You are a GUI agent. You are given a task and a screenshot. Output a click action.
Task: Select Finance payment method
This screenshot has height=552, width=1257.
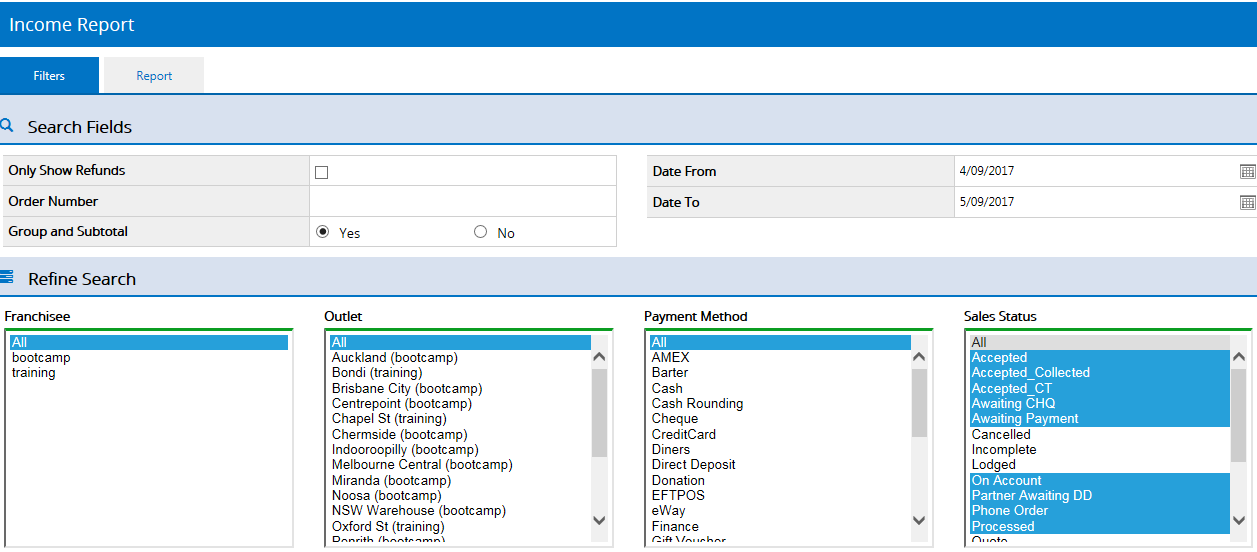(780, 526)
